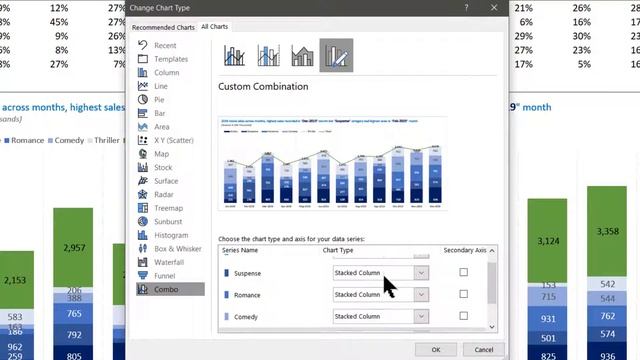The width and height of the screenshot is (640, 360).
Task: Select 30% cell in background worksheet
Action: click(x=581, y=36)
